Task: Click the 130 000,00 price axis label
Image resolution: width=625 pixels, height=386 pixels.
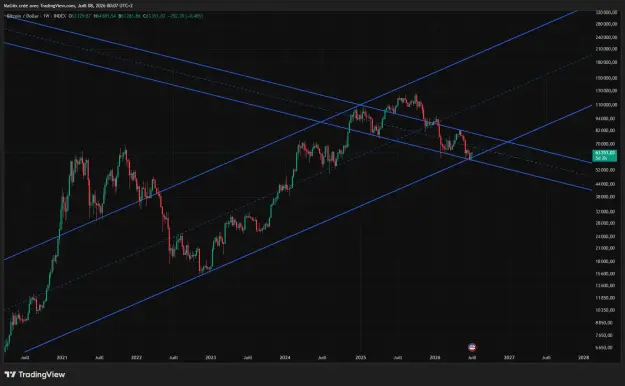Action: (606, 91)
